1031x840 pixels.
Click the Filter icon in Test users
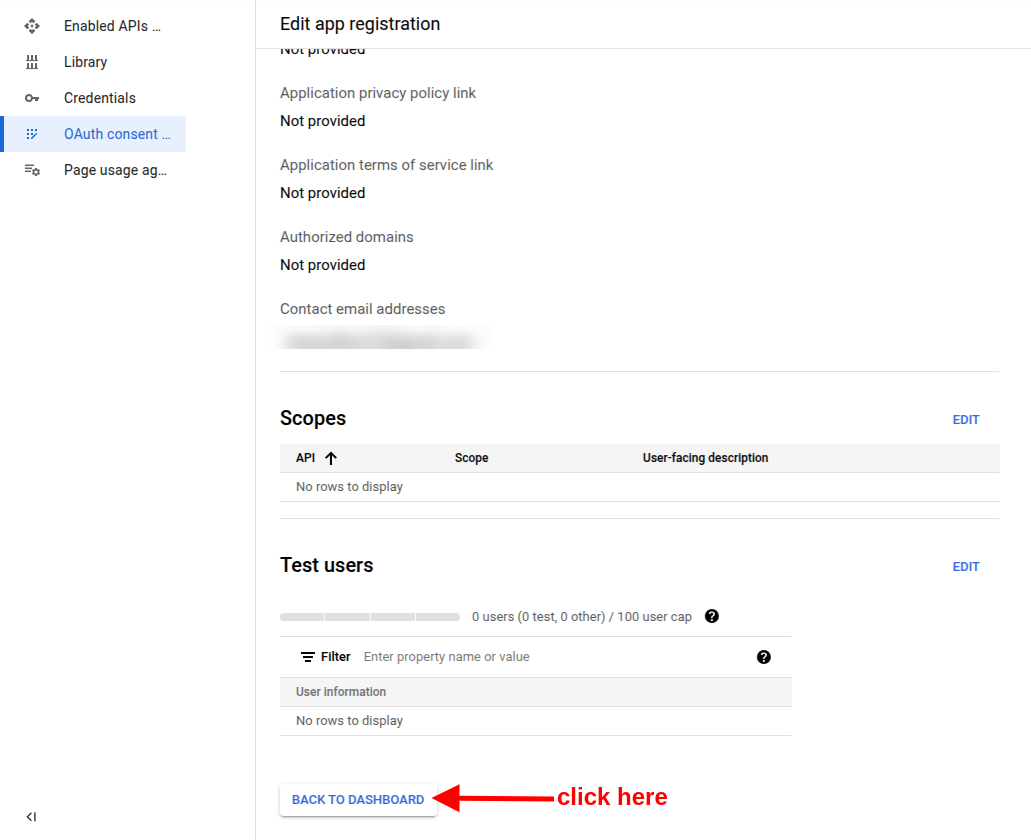coord(308,657)
